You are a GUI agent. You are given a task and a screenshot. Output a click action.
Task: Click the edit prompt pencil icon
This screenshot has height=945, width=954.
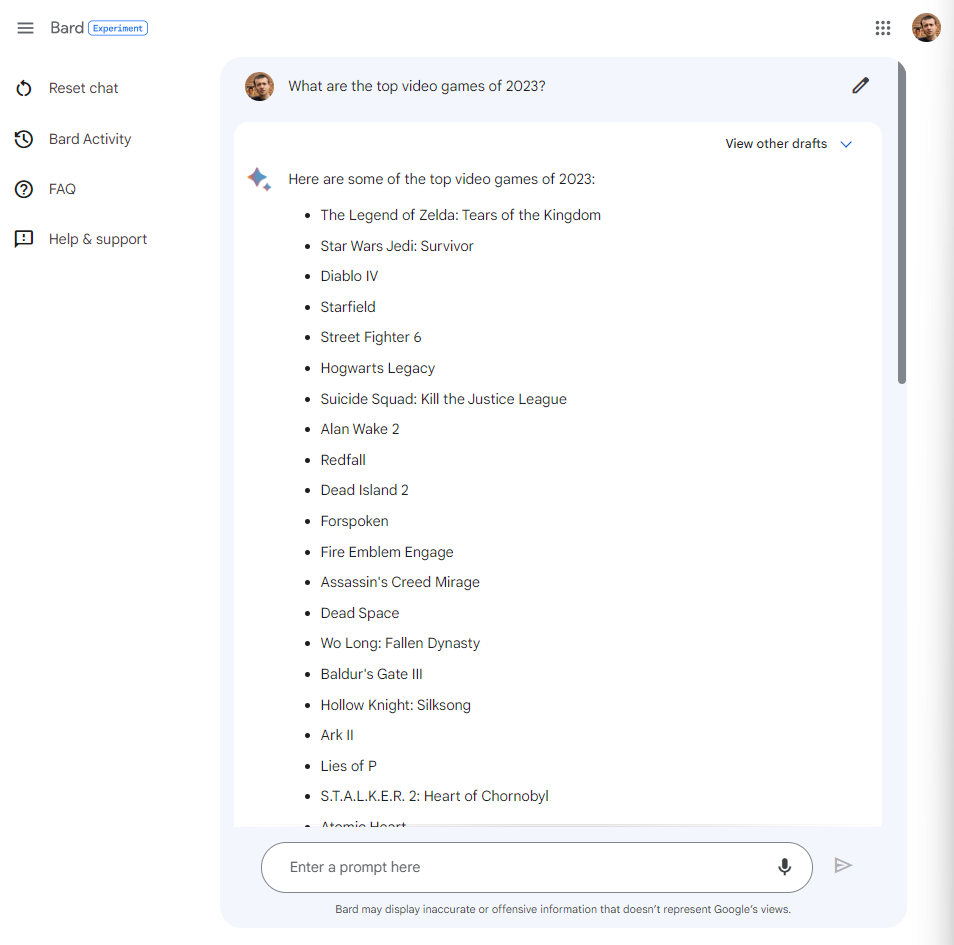click(x=860, y=86)
